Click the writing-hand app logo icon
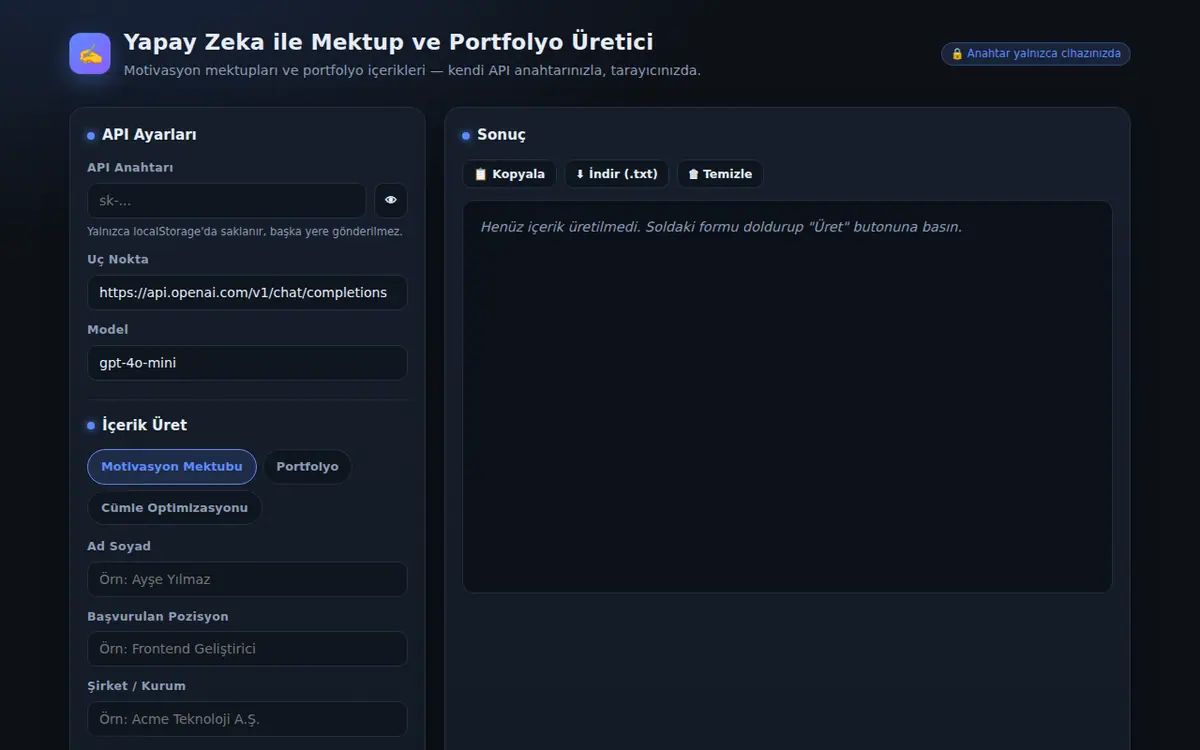The width and height of the screenshot is (1200, 750). click(90, 54)
